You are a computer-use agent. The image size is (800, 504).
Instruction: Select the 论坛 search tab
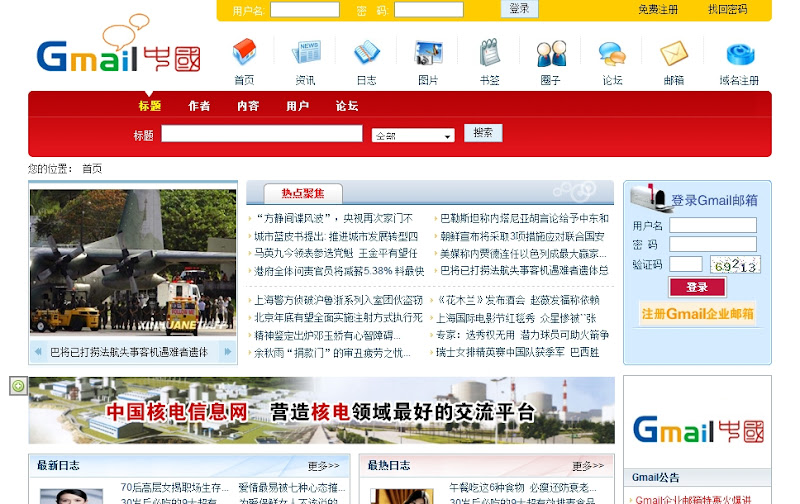pyautogui.click(x=347, y=106)
